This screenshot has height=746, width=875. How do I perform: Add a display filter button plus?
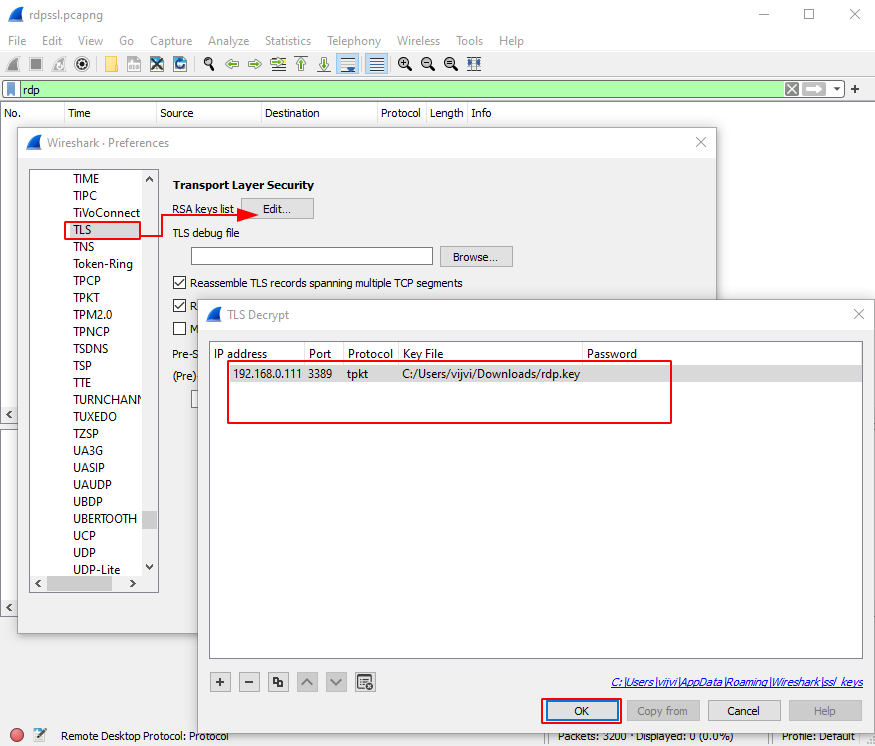[855, 89]
